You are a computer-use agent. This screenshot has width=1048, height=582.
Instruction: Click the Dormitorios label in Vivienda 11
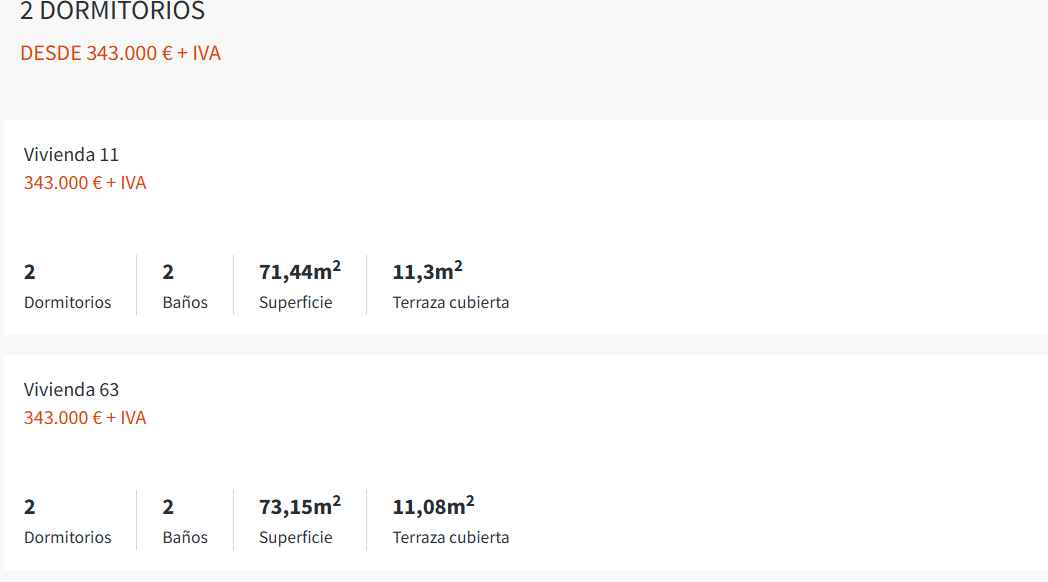pyautogui.click(x=67, y=302)
